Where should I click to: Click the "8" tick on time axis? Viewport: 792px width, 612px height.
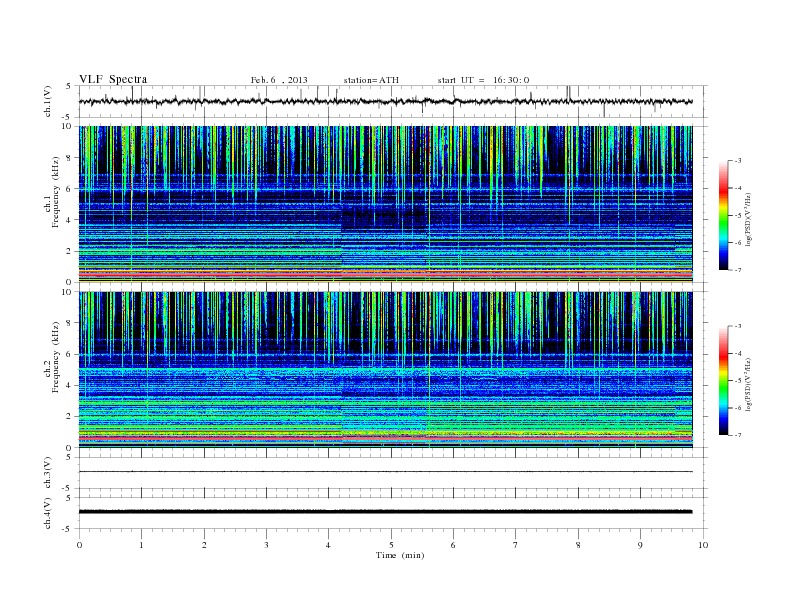(578, 545)
